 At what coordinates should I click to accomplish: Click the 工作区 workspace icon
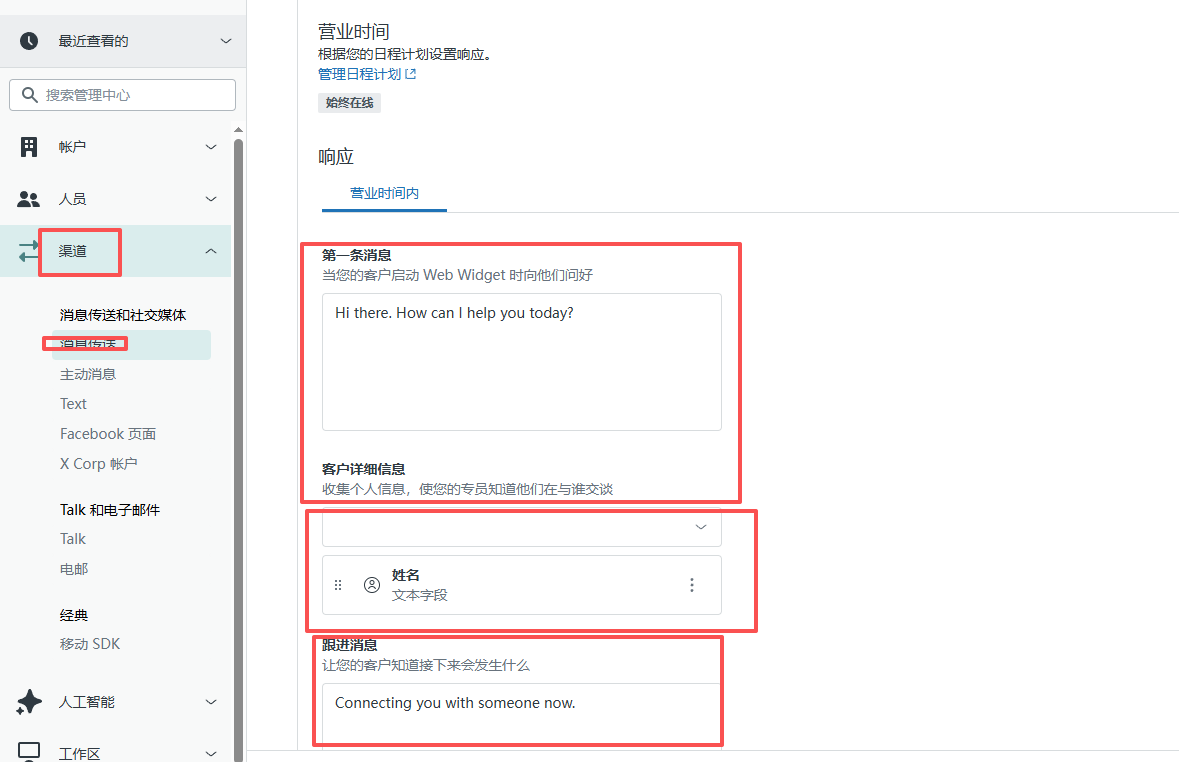(x=27, y=751)
